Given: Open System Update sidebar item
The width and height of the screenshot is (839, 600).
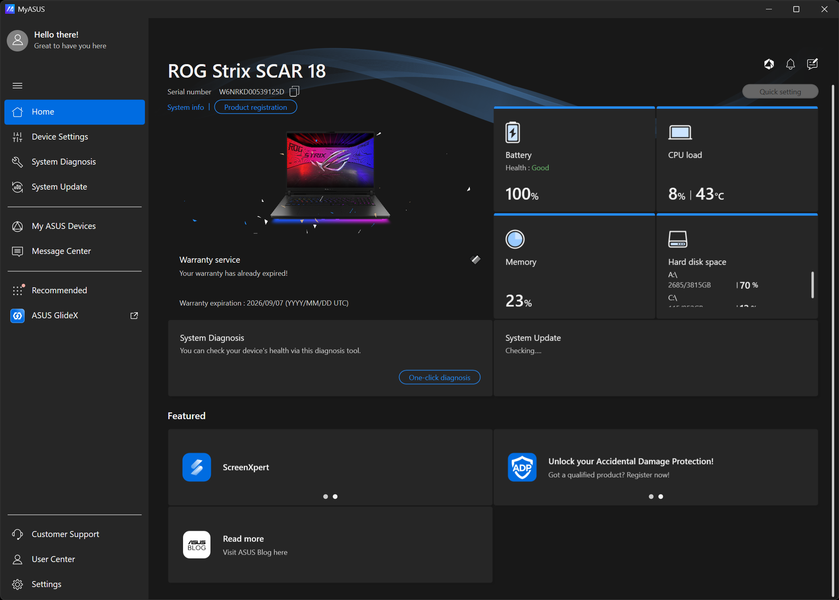Looking at the screenshot, I should (74, 187).
